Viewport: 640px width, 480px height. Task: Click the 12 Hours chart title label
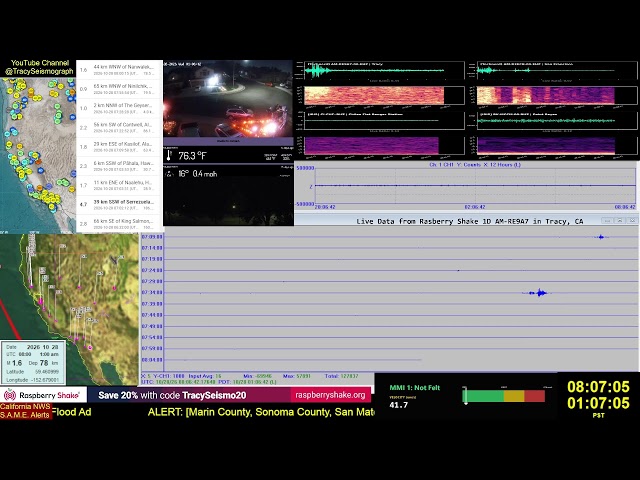pyautogui.click(x=475, y=164)
